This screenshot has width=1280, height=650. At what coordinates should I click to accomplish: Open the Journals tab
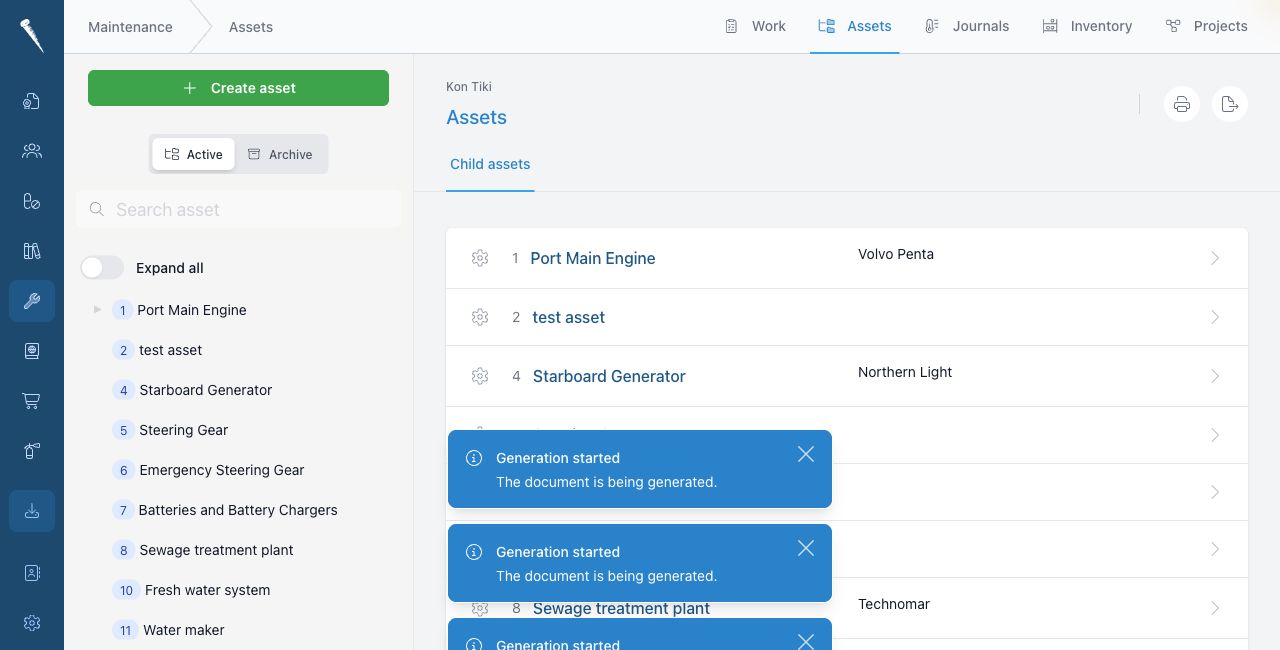(x=967, y=26)
